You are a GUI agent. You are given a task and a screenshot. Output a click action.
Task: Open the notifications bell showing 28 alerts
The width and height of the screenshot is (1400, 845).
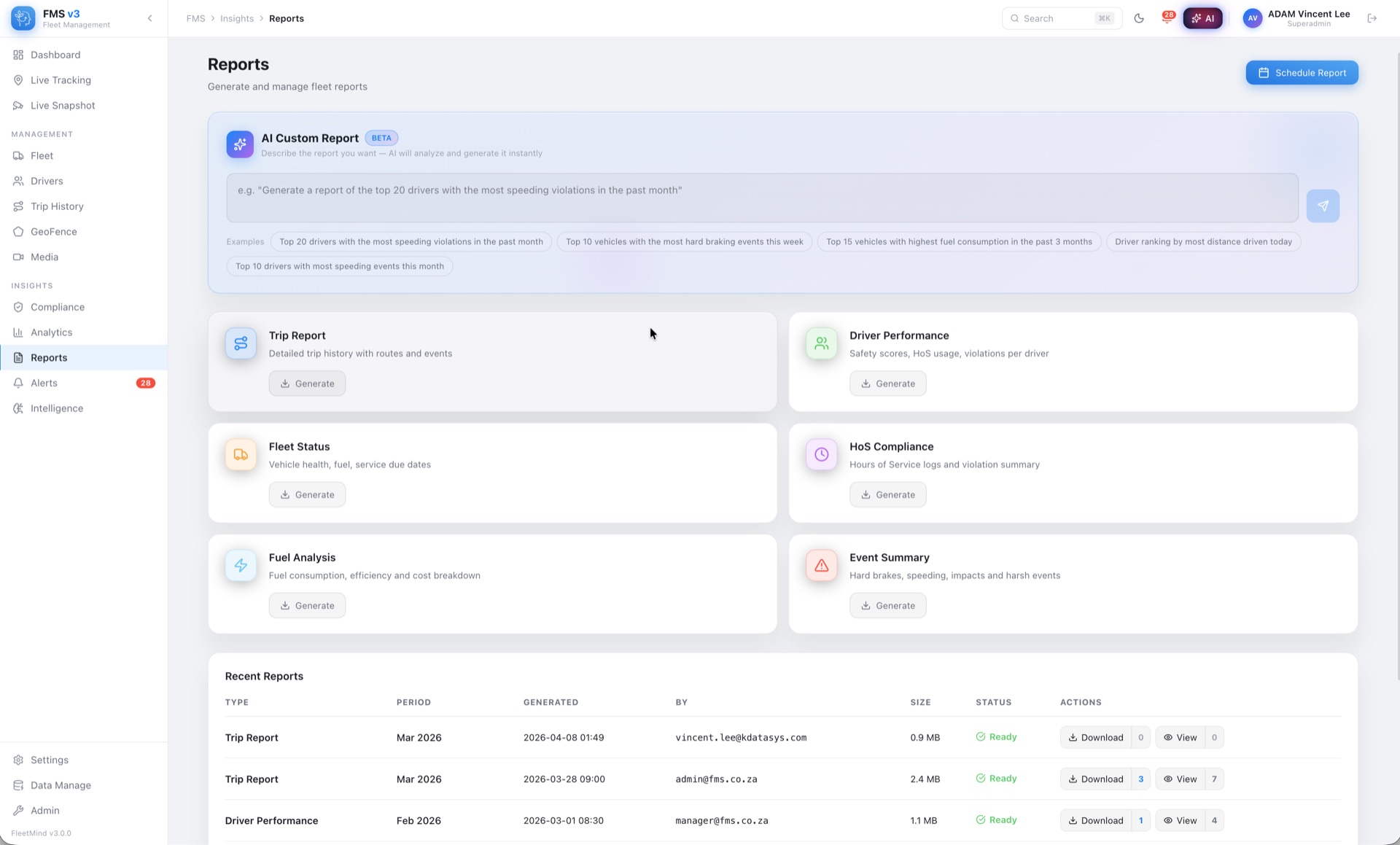(x=1167, y=18)
